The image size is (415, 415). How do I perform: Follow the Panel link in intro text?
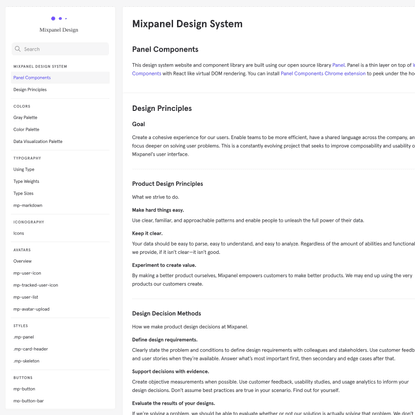click(338, 65)
